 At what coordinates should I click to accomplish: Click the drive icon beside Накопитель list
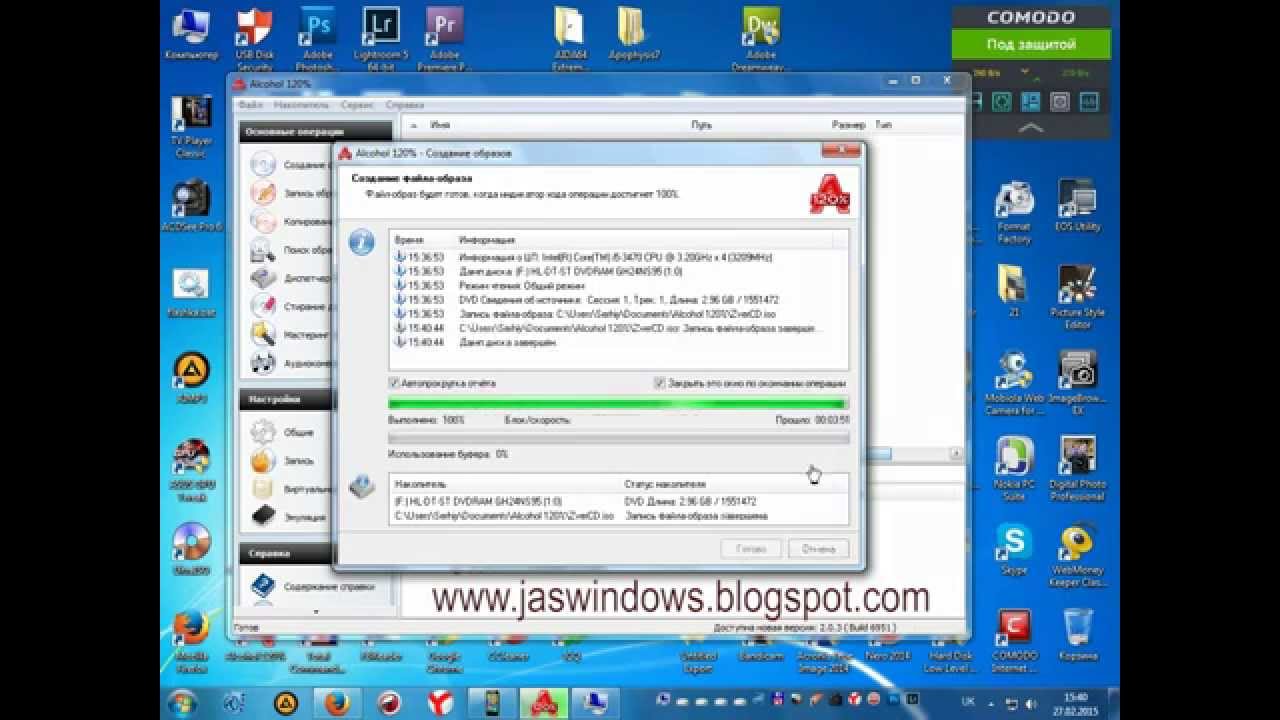point(361,487)
